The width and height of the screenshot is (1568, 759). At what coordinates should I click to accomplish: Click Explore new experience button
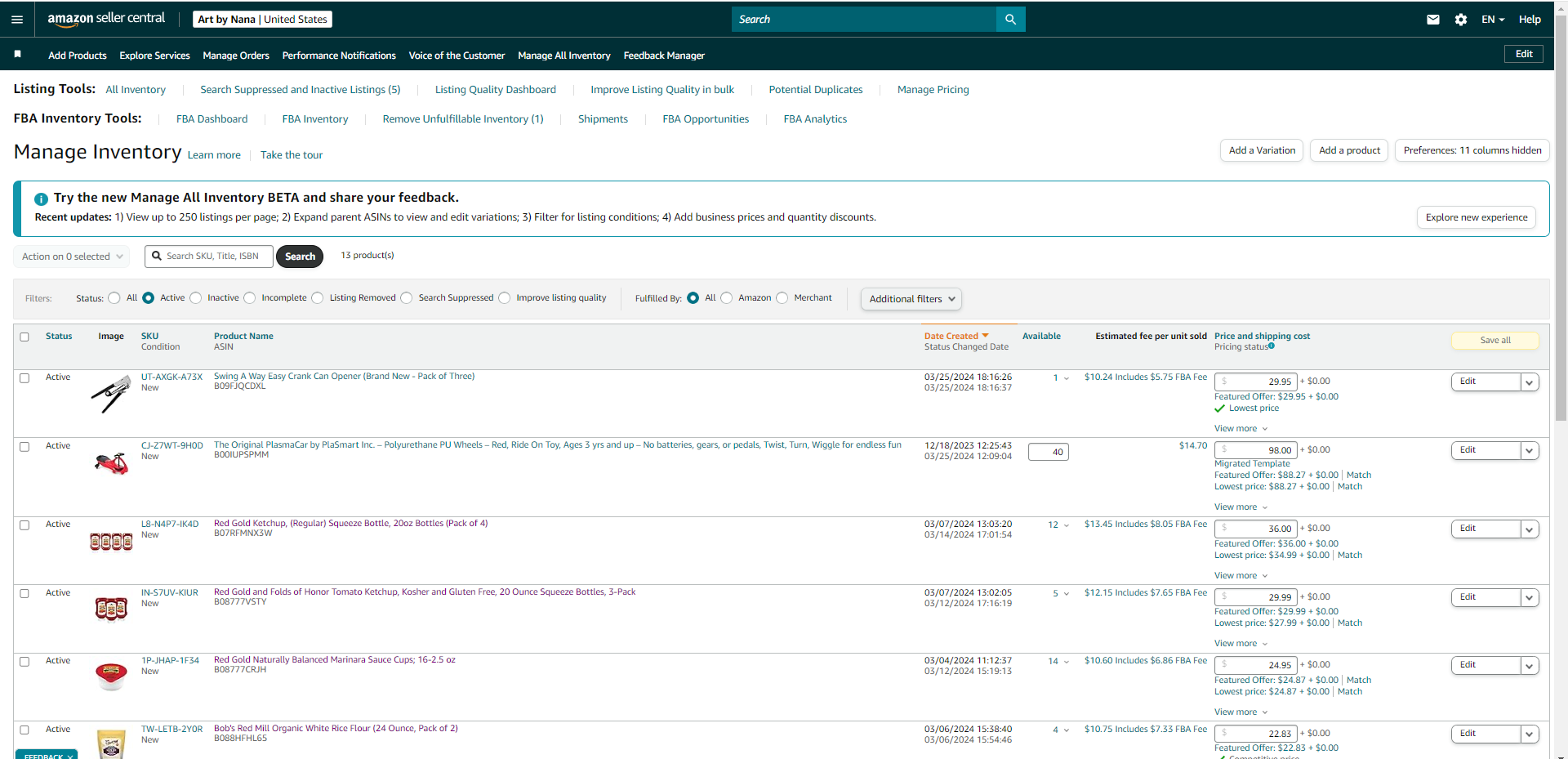(1477, 217)
